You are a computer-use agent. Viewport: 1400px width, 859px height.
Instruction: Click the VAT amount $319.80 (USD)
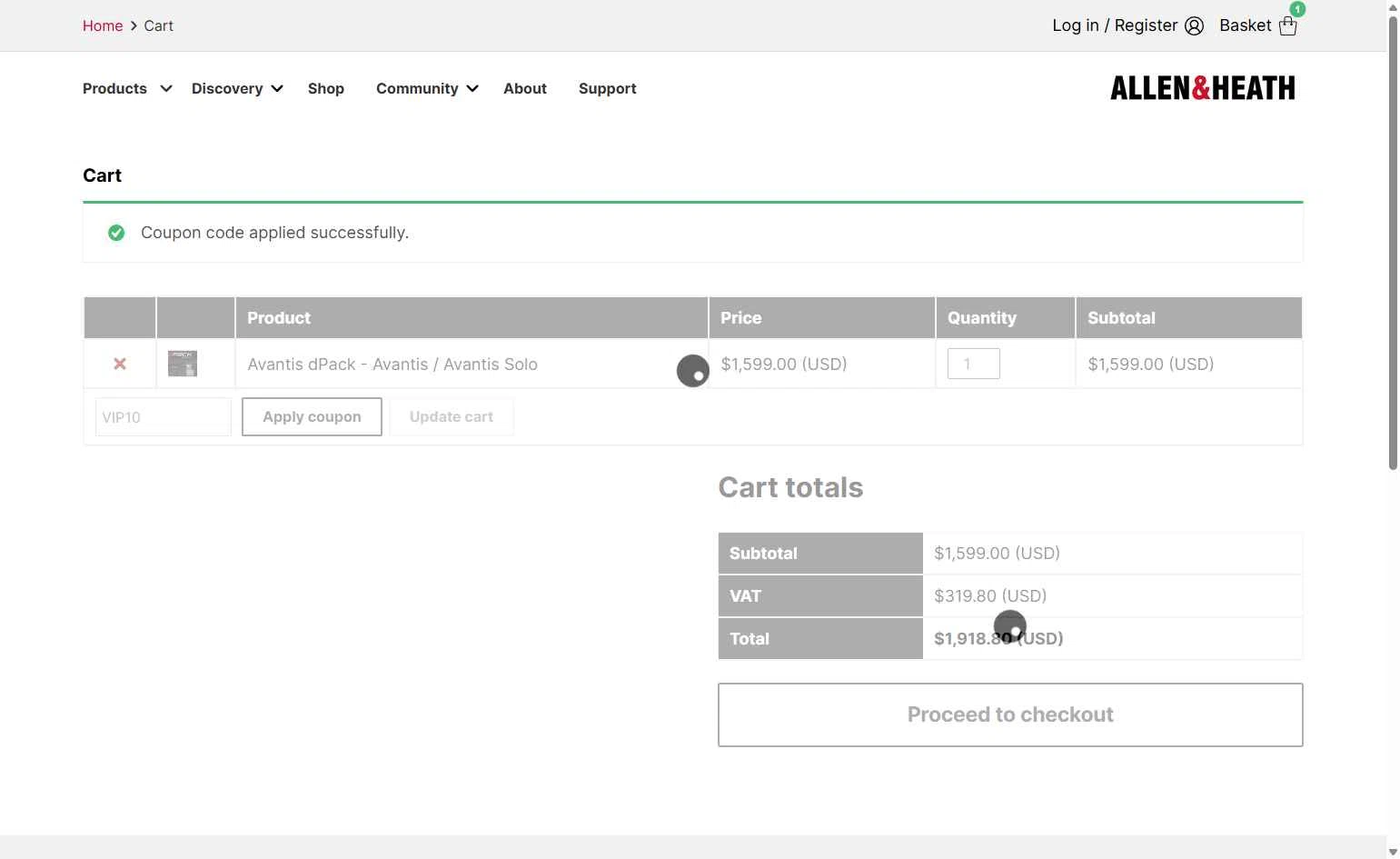click(x=990, y=595)
